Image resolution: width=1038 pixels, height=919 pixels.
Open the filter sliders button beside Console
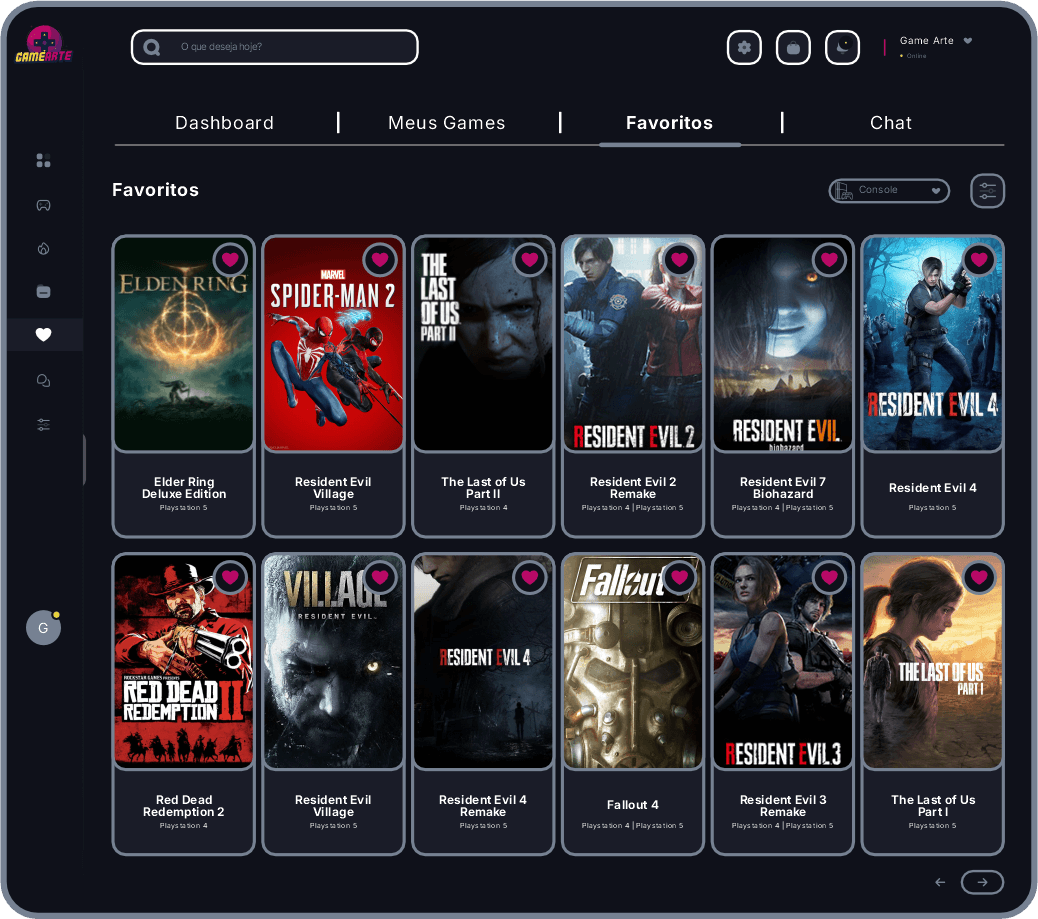point(987,190)
